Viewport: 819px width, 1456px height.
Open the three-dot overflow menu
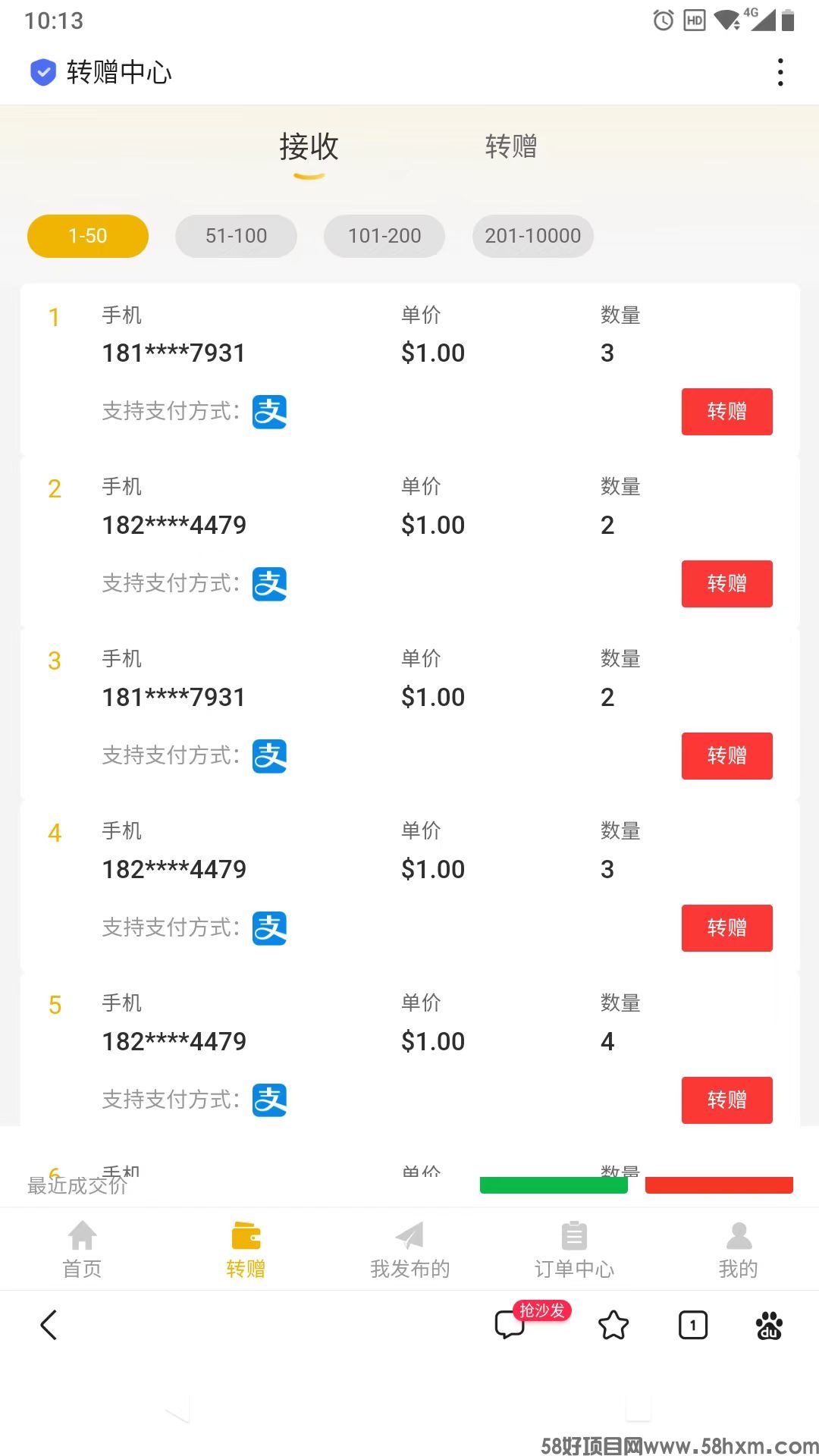coord(780,72)
